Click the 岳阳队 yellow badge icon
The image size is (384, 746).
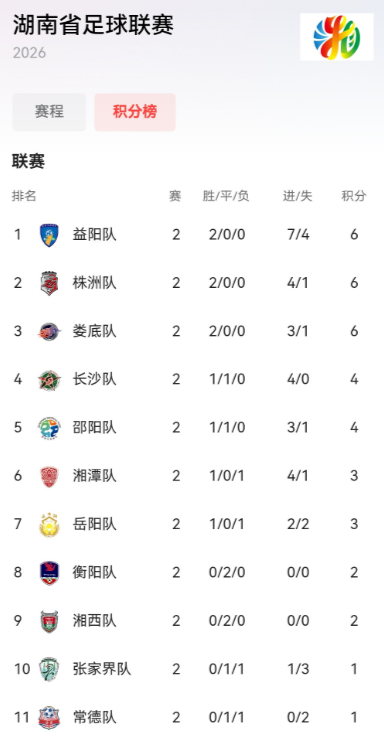(49, 524)
